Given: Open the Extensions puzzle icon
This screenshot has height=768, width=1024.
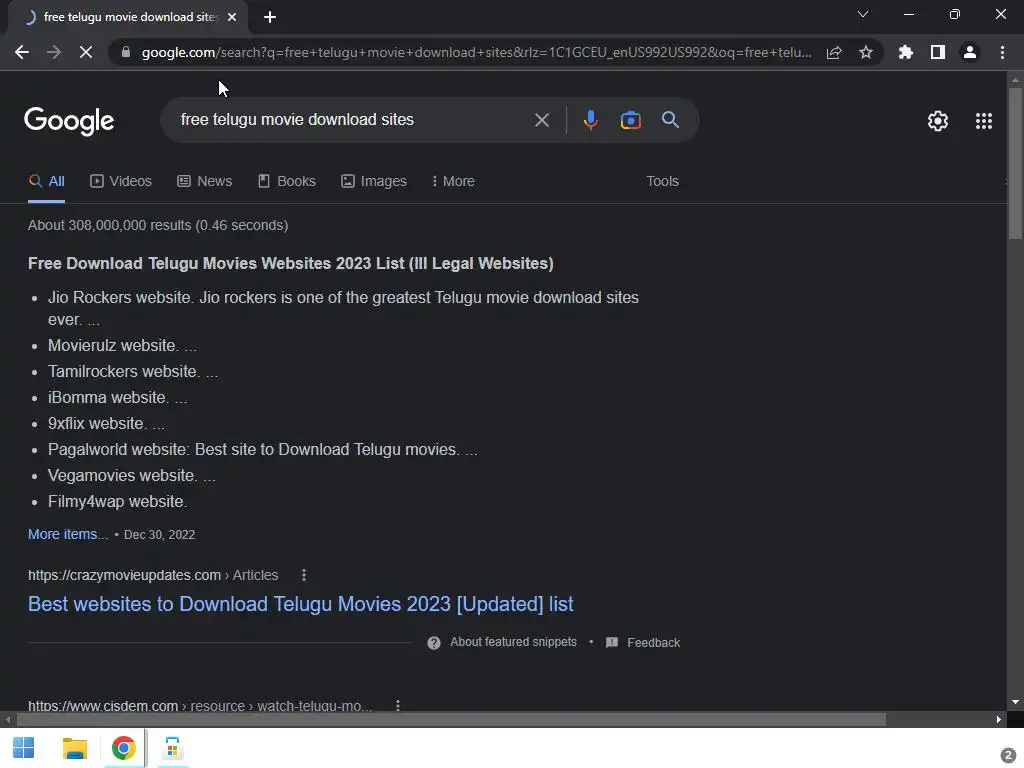Looking at the screenshot, I should [x=906, y=52].
